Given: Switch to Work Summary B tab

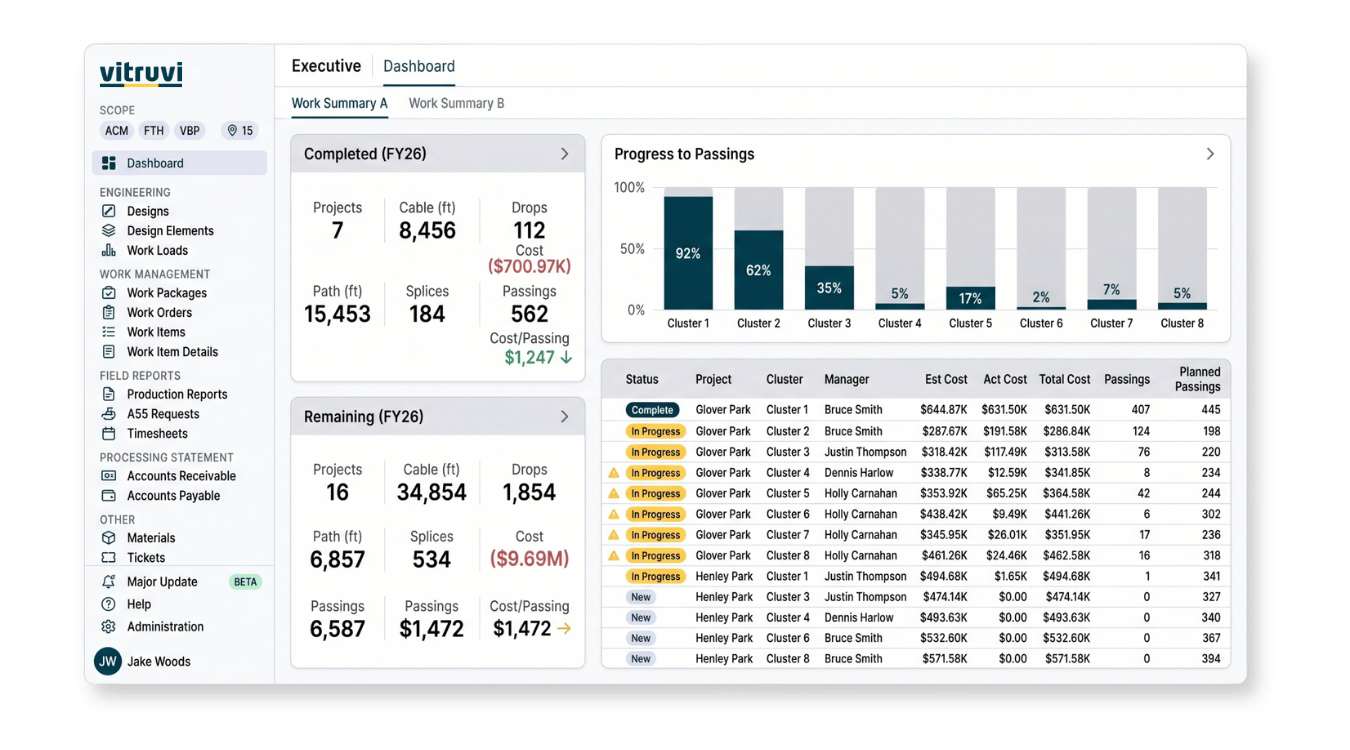Looking at the screenshot, I should 456,103.
